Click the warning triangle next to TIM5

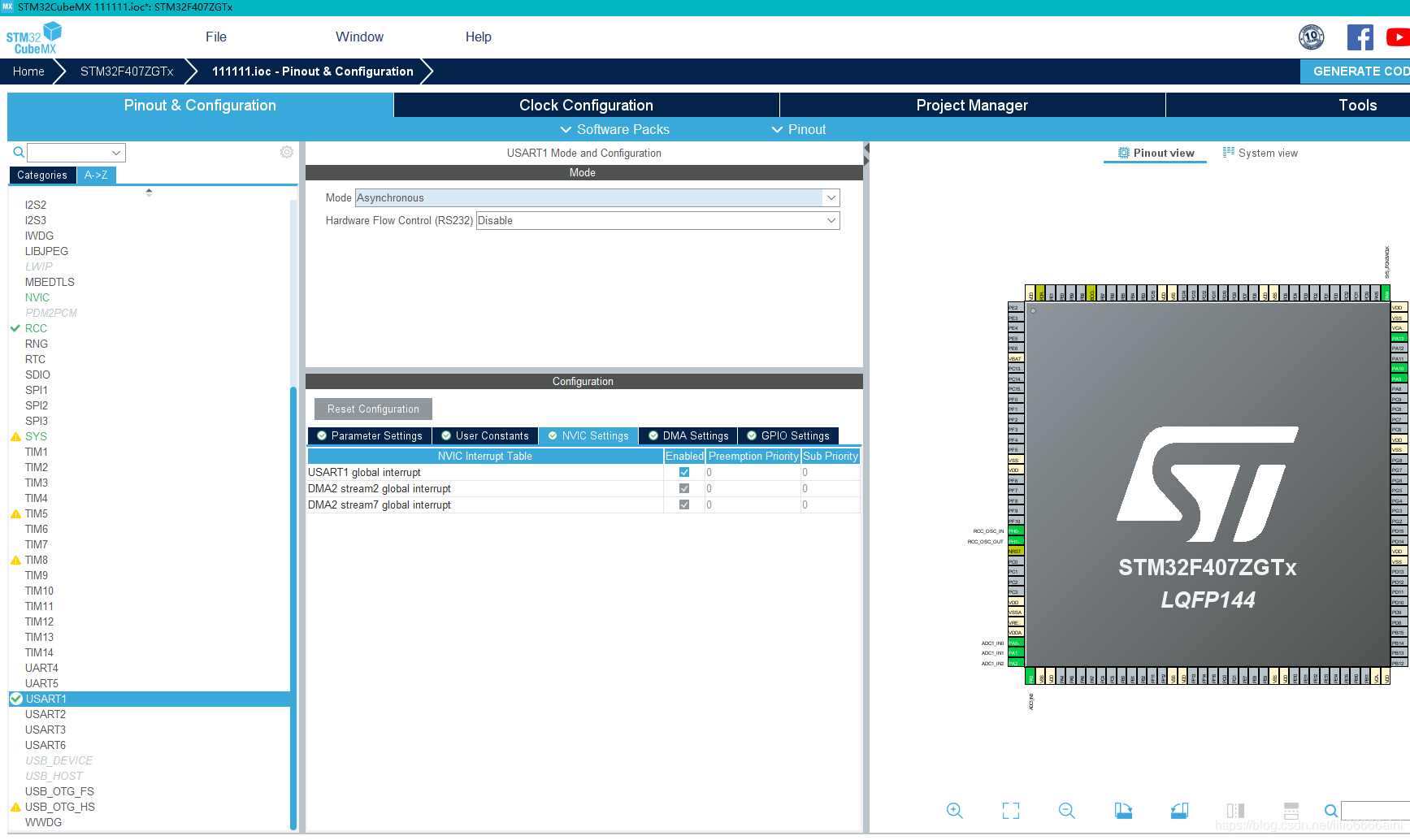15,514
